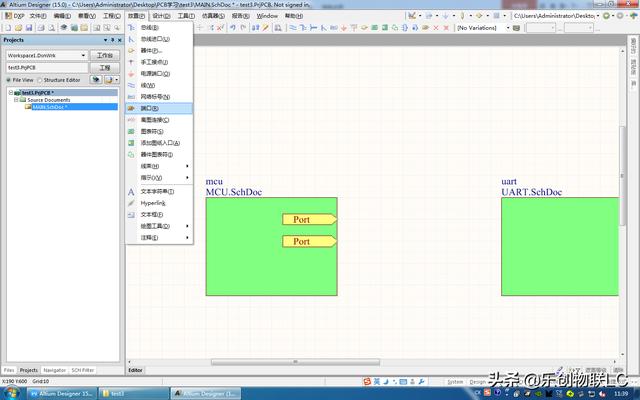Open the 文件(F) menu
The image size is (640, 400).
38,16
